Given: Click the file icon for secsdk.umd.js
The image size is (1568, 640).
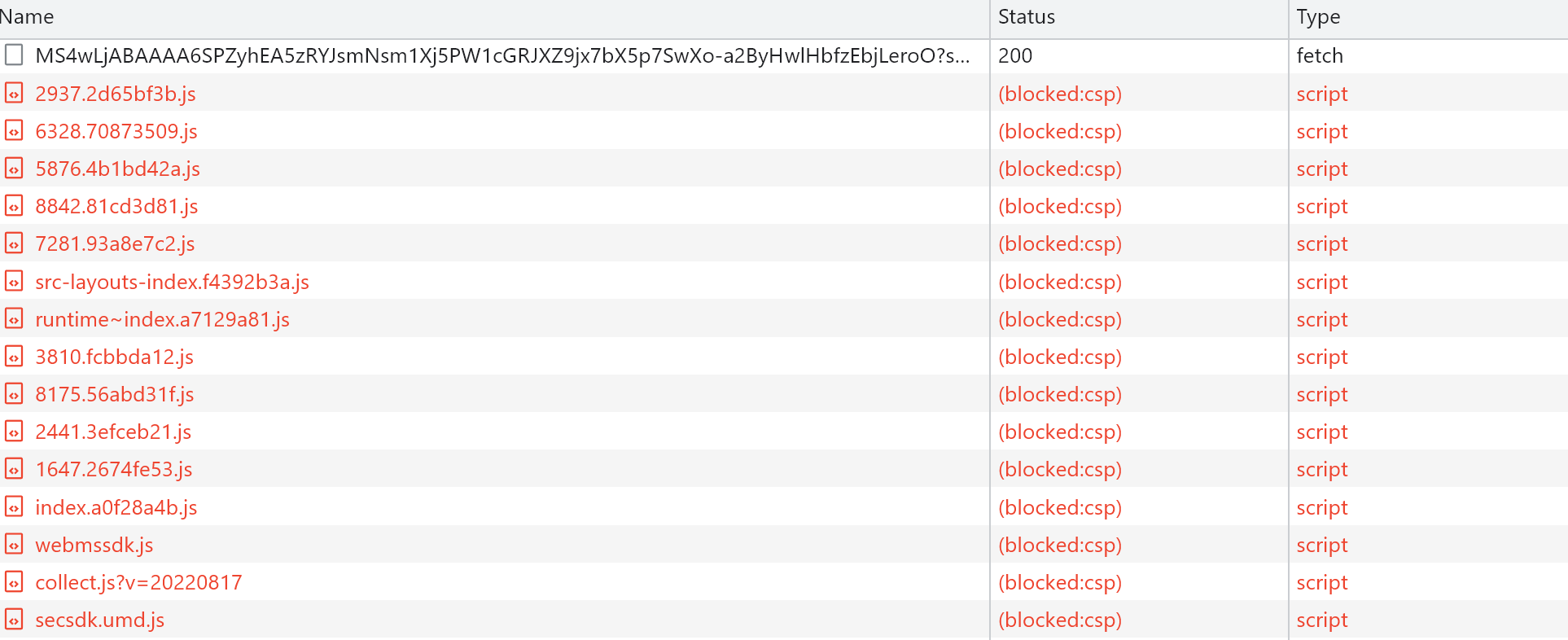Looking at the screenshot, I should [x=14, y=620].
